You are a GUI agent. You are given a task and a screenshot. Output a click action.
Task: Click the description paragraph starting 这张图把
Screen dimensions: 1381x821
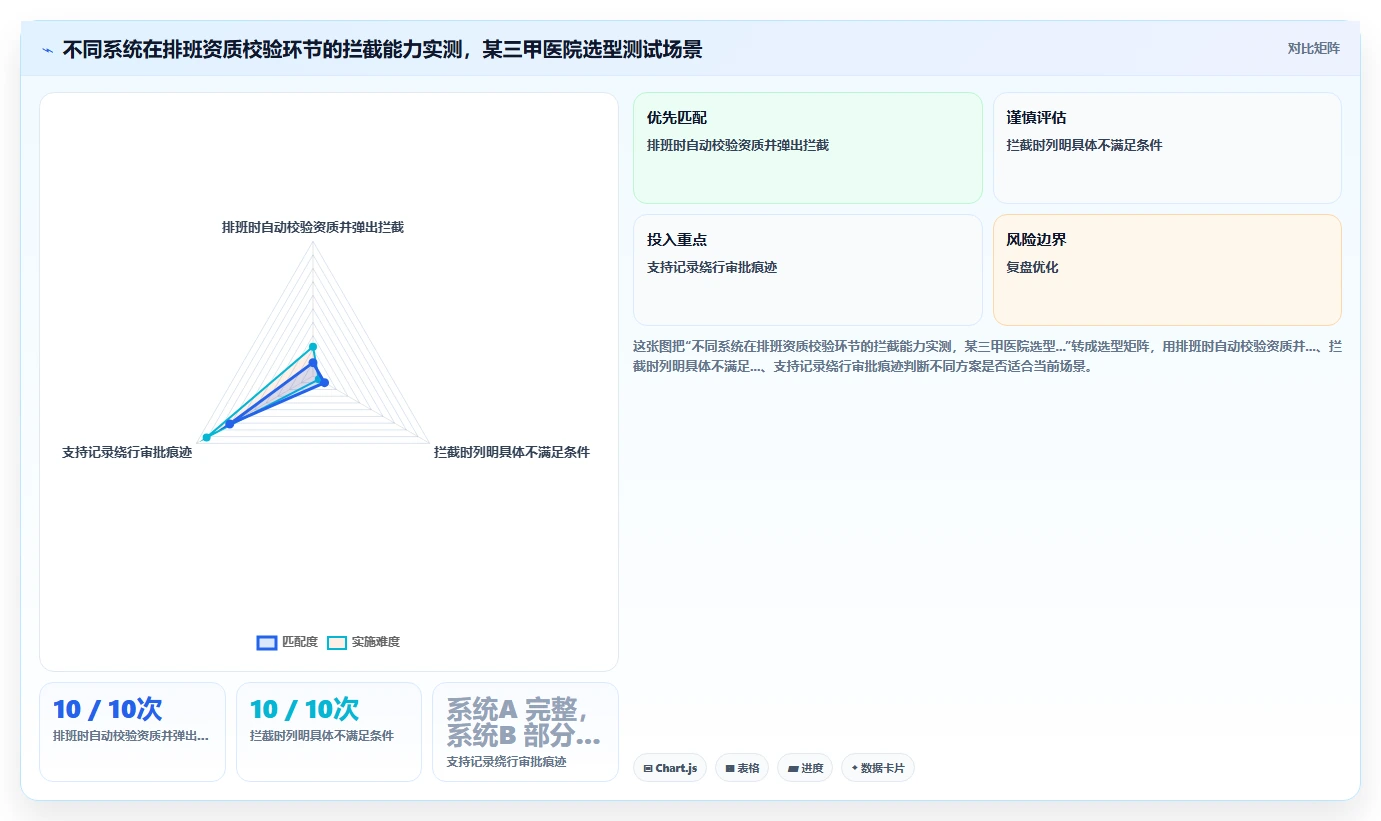[987, 356]
